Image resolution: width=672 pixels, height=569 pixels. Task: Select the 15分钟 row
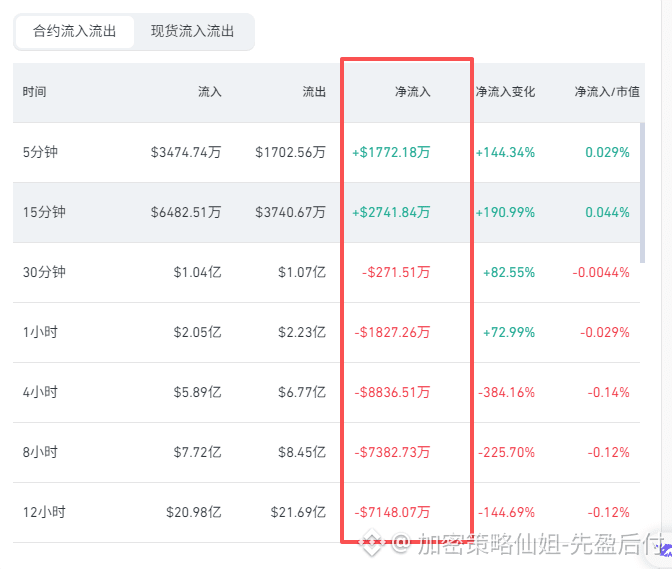point(327,213)
